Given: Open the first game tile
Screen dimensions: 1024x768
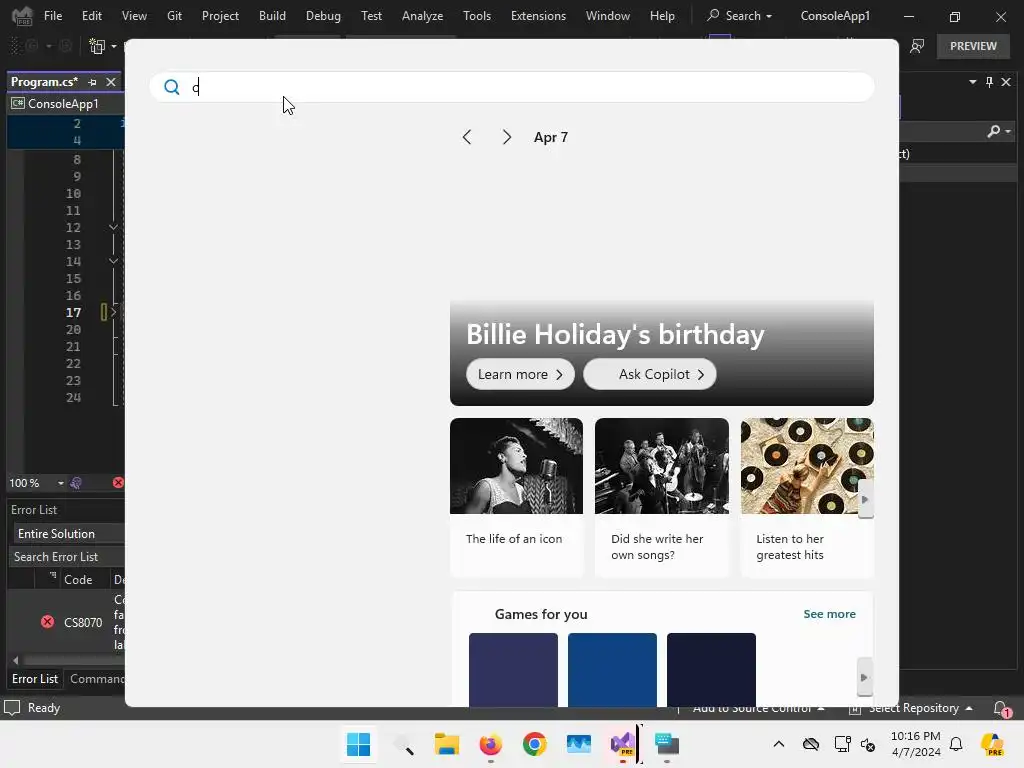Looking at the screenshot, I should point(513,669).
